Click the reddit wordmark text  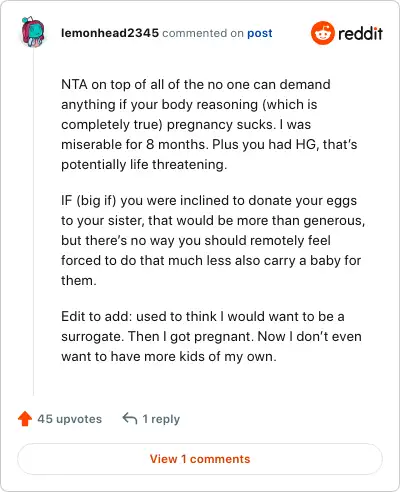(360, 33)
